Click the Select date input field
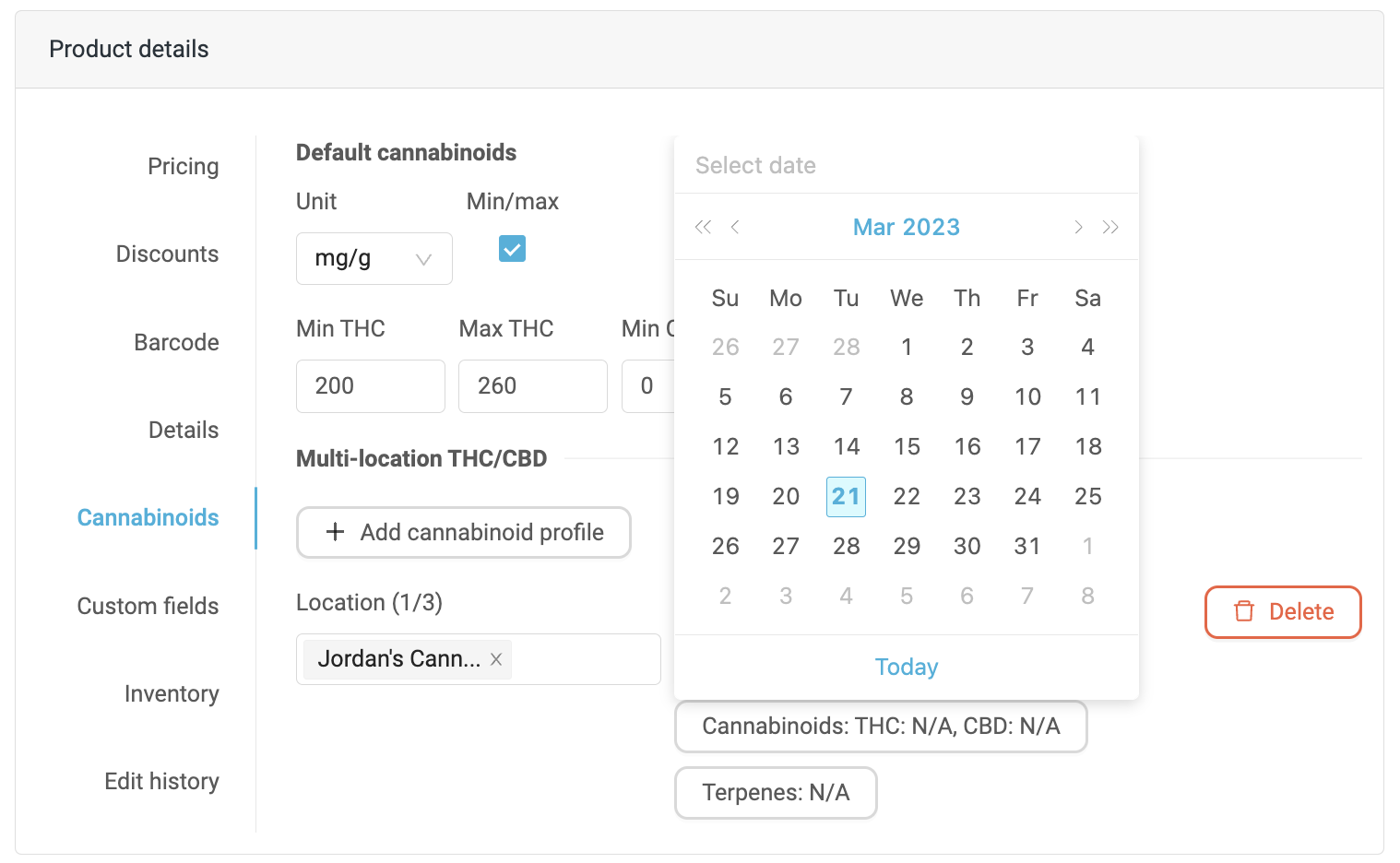This screenshot has height=863, width=1400. [906, 166]
